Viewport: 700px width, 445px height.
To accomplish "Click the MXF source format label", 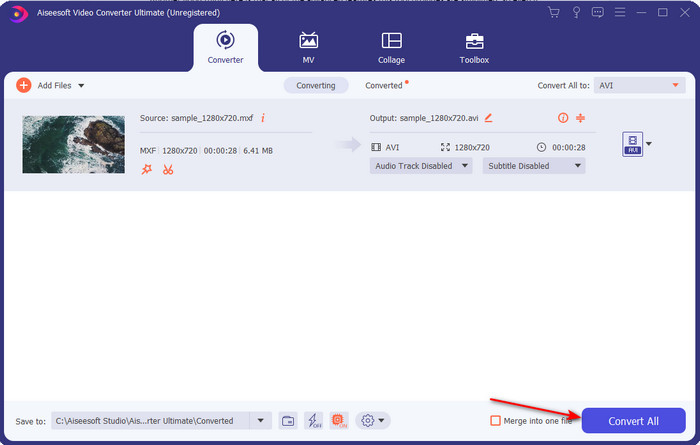I will click(x=148, y=151).
